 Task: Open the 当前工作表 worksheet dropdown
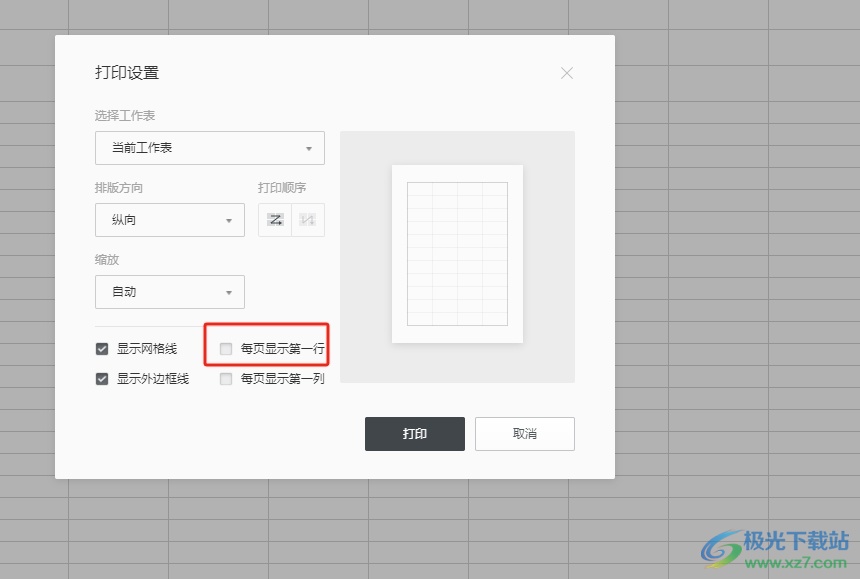point(210,148)
